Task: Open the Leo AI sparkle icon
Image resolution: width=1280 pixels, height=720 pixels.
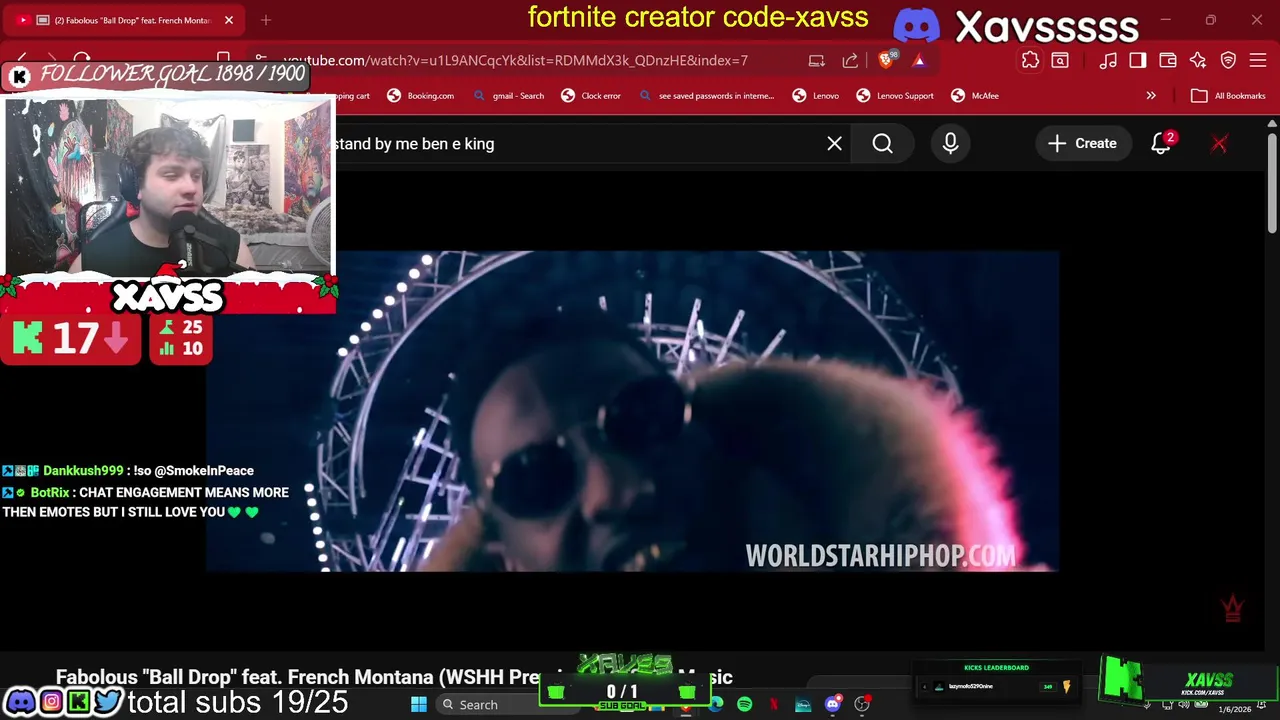Action: point(1198,60)
